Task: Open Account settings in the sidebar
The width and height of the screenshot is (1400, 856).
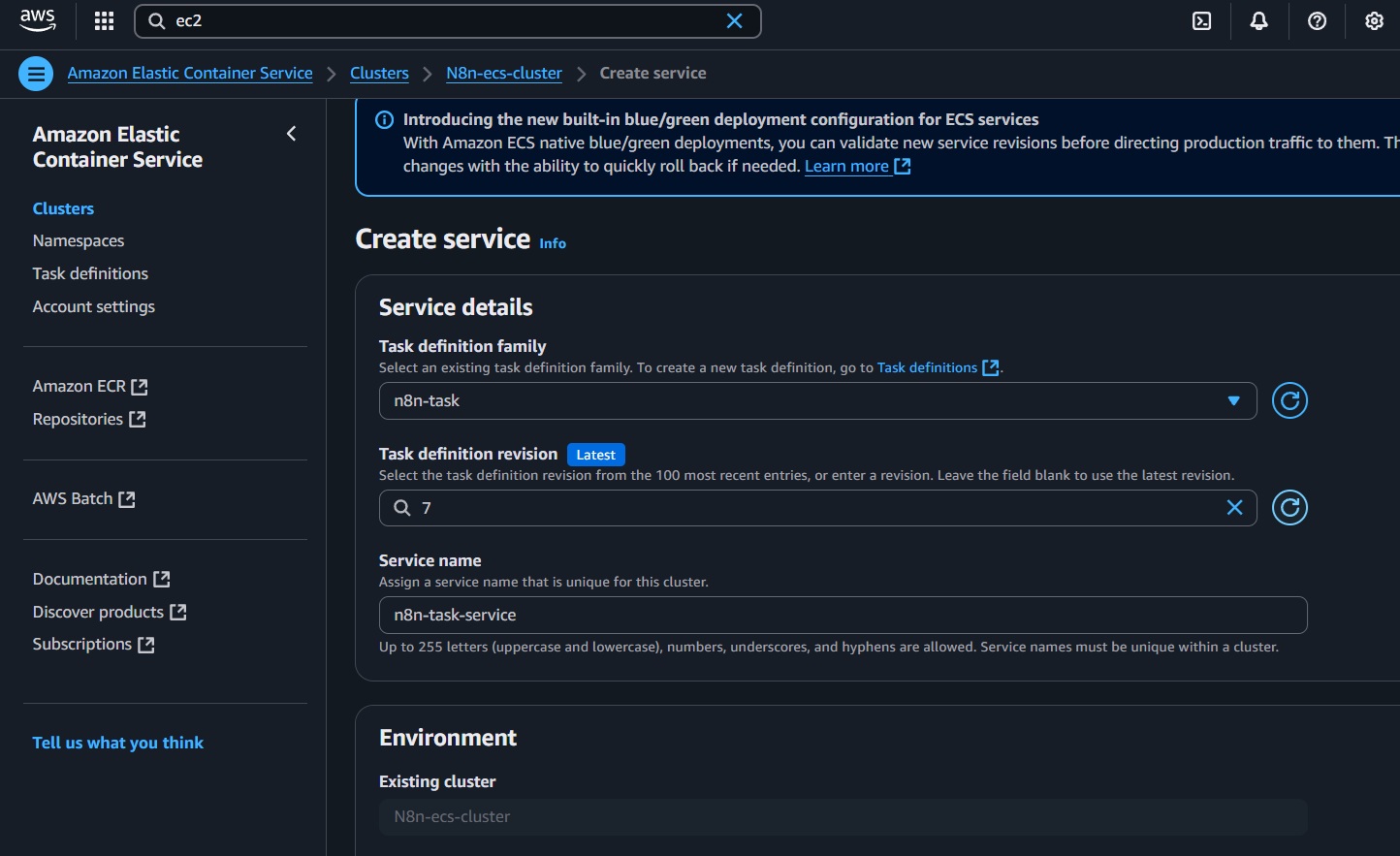Action: point(94,306)
